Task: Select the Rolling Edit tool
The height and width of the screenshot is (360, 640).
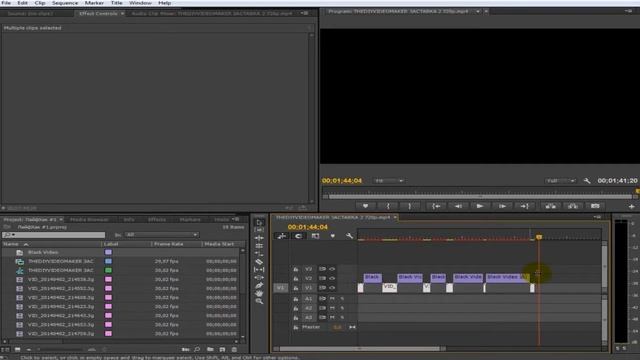Action: point(259,246)
